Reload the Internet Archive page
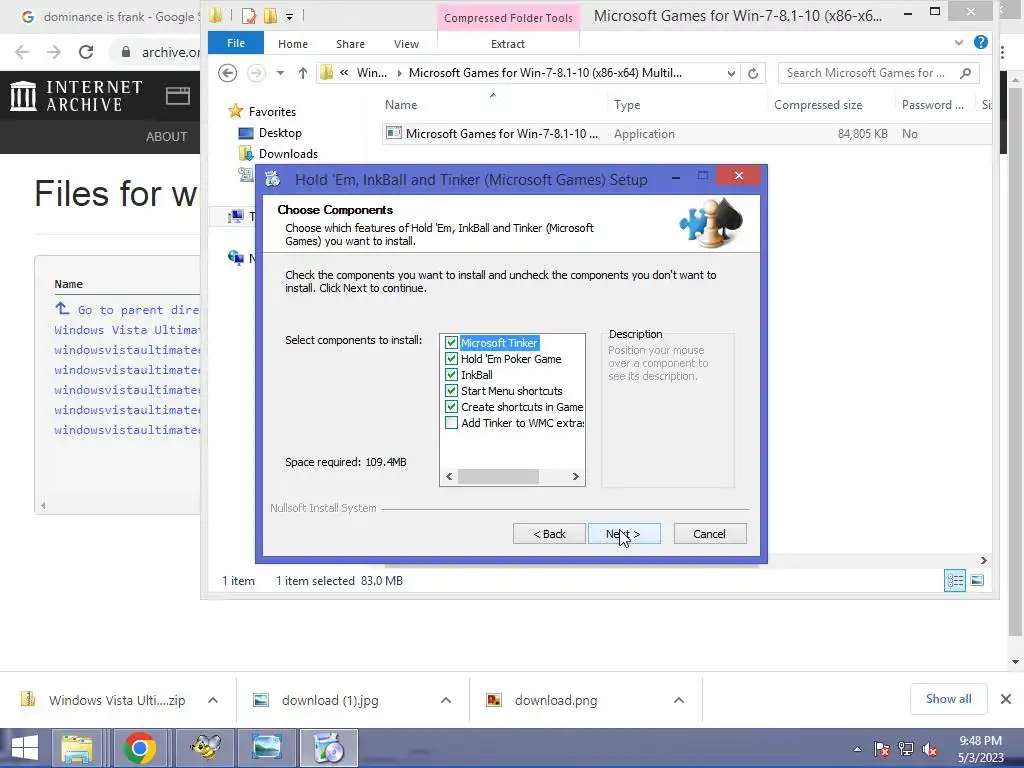The width and height of the screenshot is (1024, 768). 86,52
